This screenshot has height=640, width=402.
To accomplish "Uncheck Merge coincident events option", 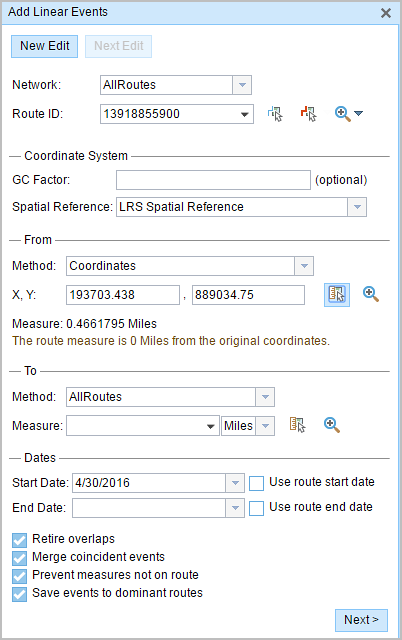I will [19, 558].
